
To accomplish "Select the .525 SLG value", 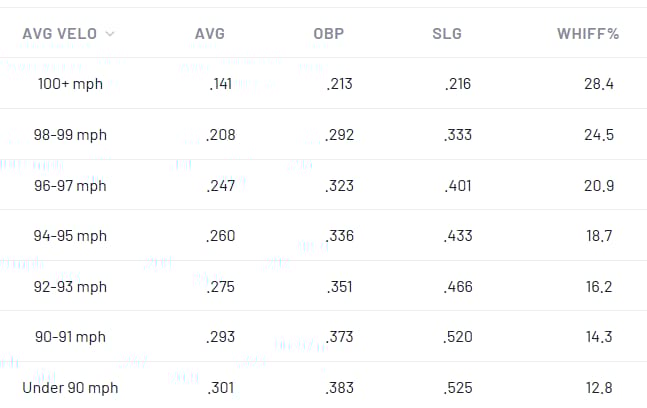I will coord(457,388).
